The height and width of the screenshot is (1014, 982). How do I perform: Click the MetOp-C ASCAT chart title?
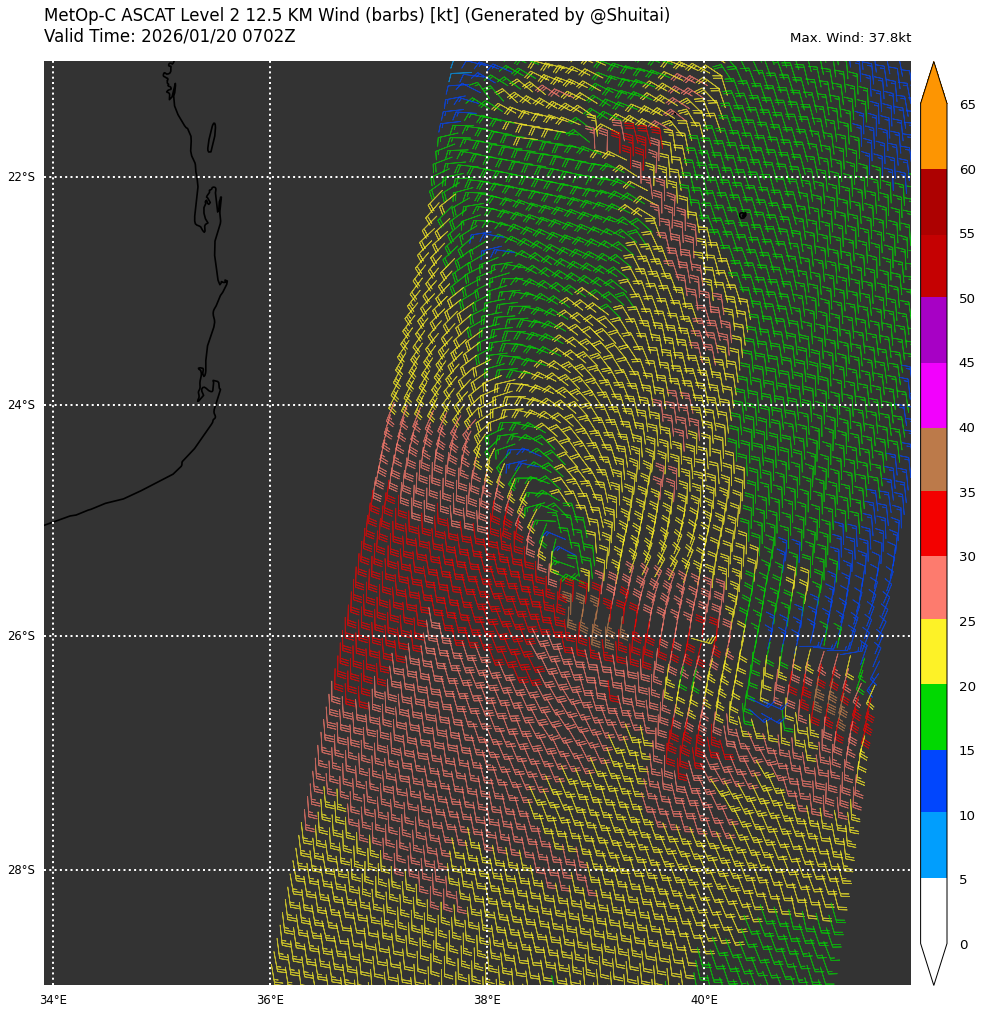[357, 16]
